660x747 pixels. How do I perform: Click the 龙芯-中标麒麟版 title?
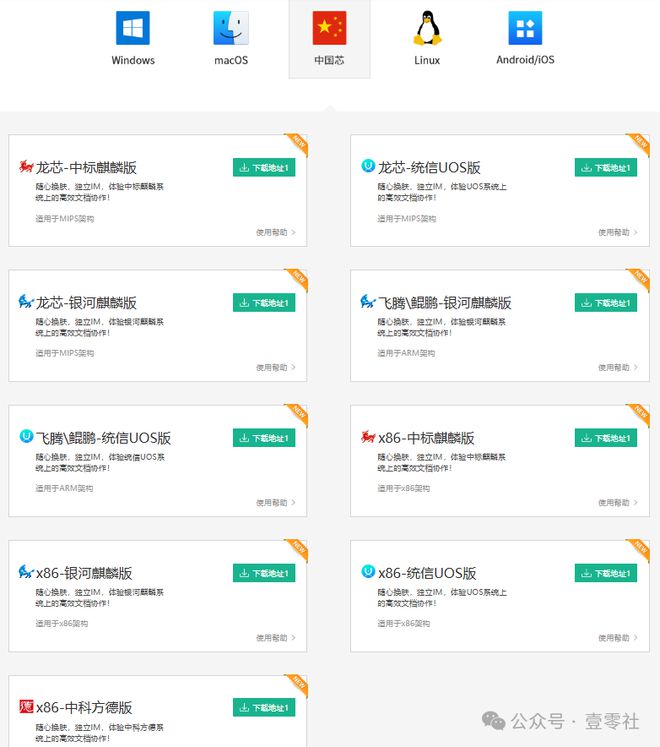pos(86,168)
